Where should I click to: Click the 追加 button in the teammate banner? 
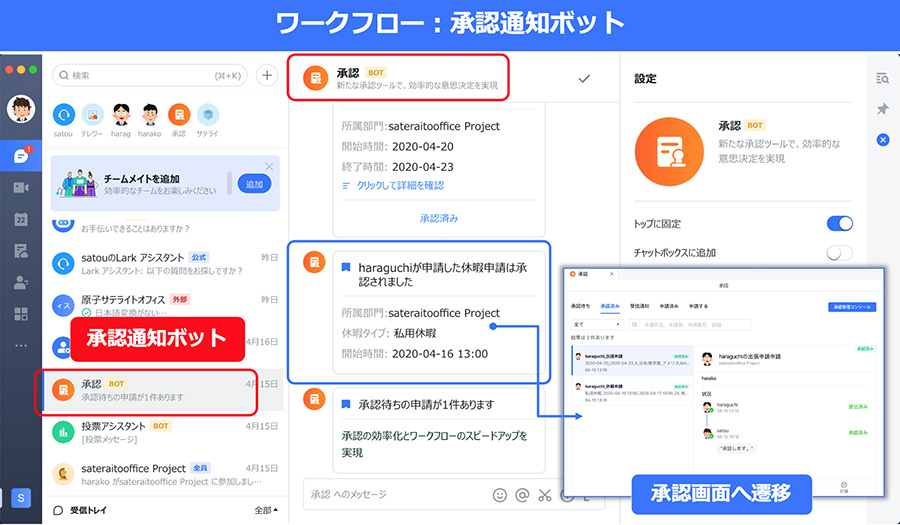(254, 184)
